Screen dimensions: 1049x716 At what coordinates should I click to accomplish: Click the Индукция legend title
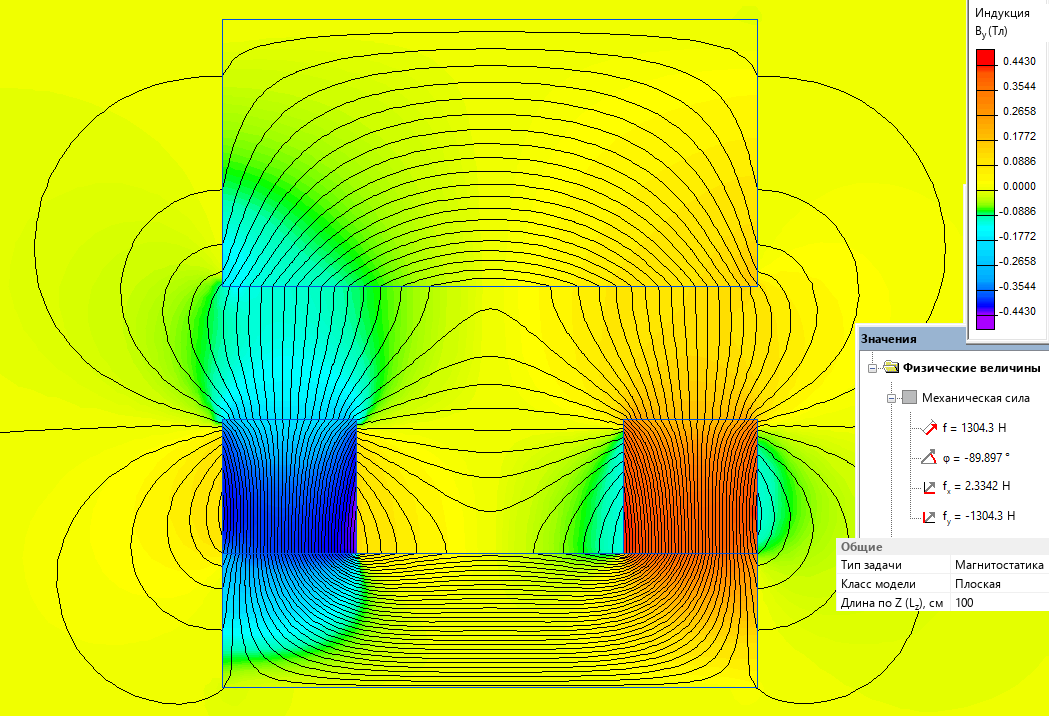pyautogui.click(x=1002, y=13)
